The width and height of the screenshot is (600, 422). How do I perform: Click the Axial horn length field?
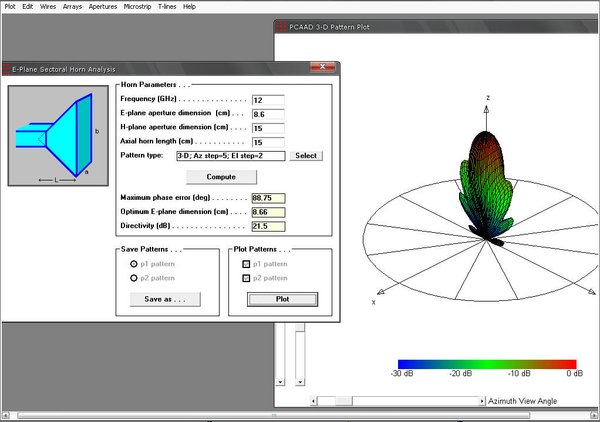point(268,142)
